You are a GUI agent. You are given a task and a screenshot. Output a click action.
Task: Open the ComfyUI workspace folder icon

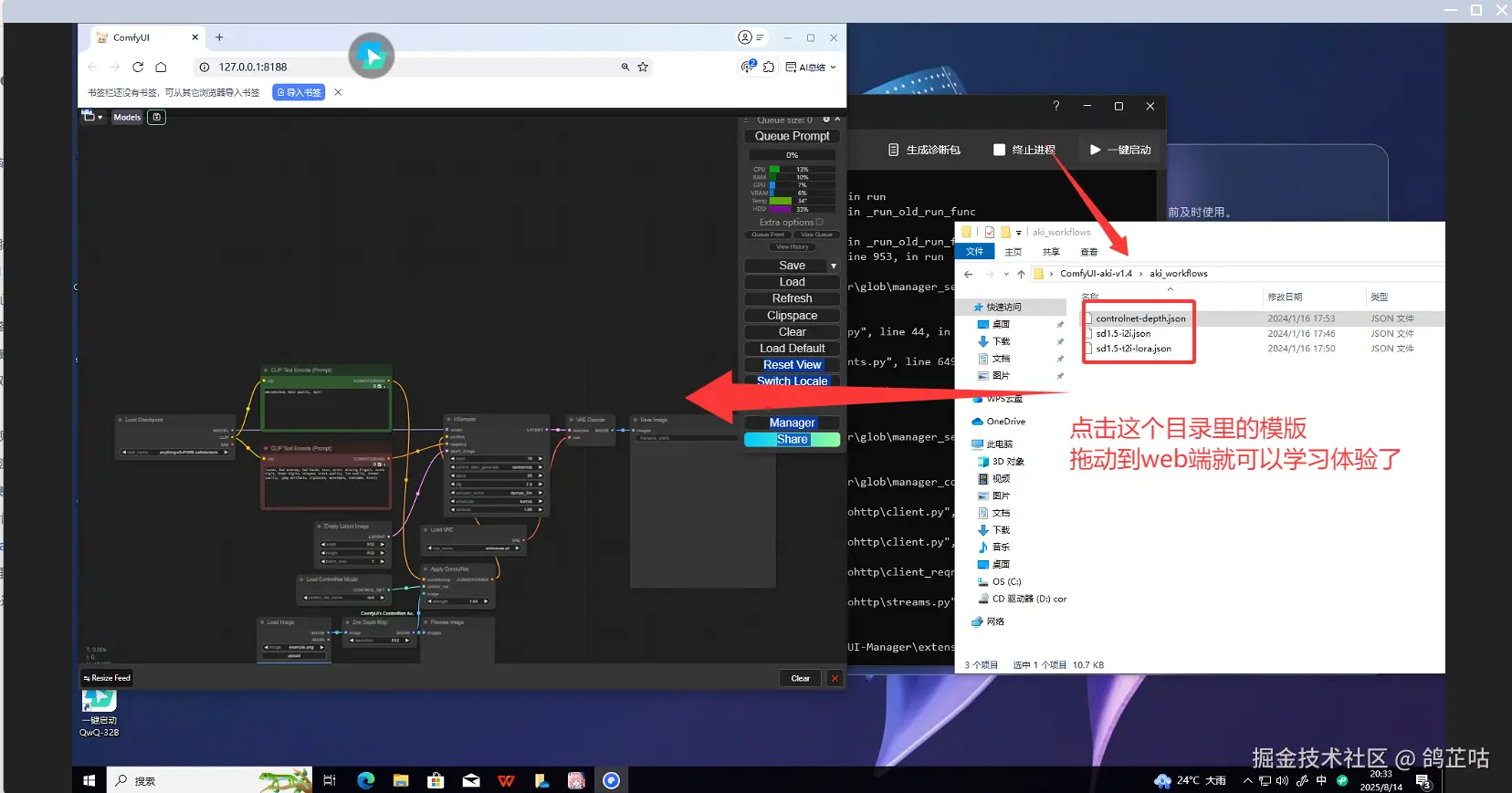[89, 117]
